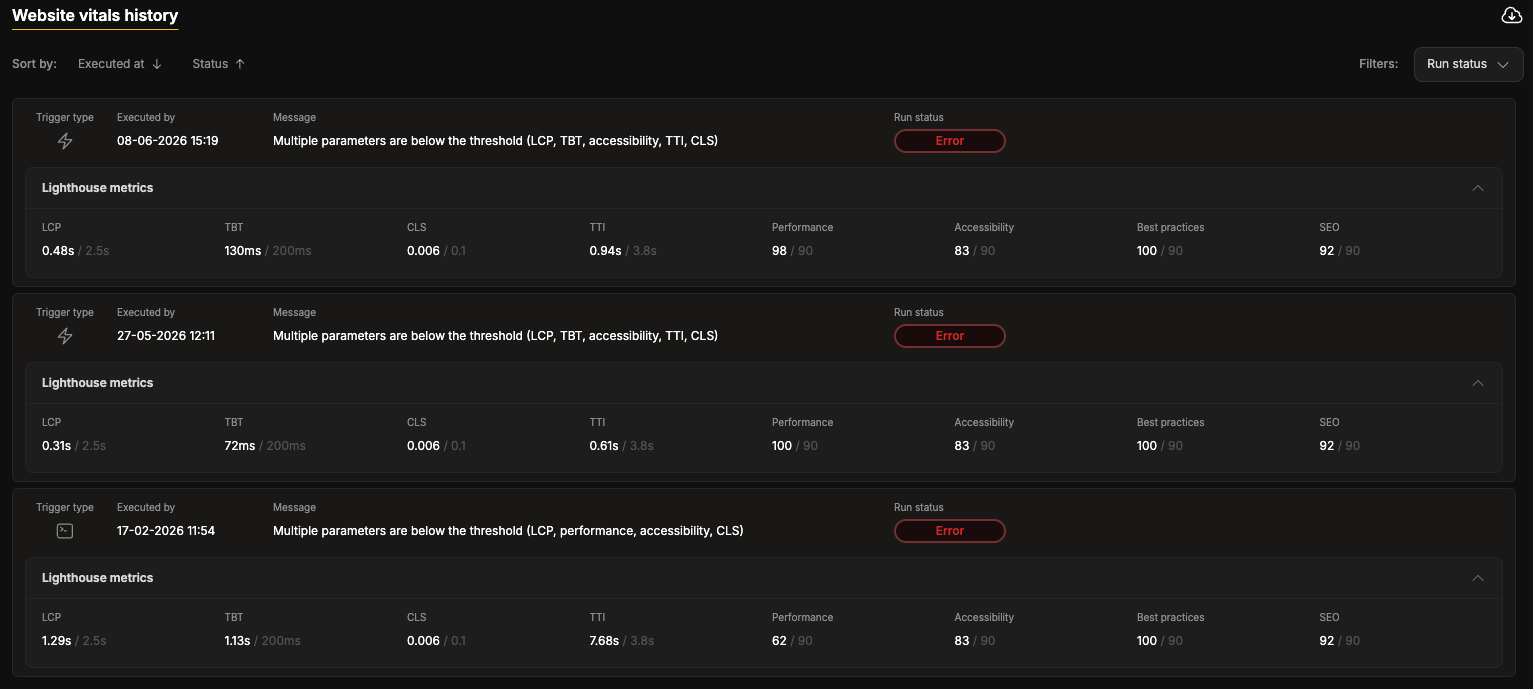Collapse Lighthouse metrics for 17-02-2026 run

point(1478,578)
